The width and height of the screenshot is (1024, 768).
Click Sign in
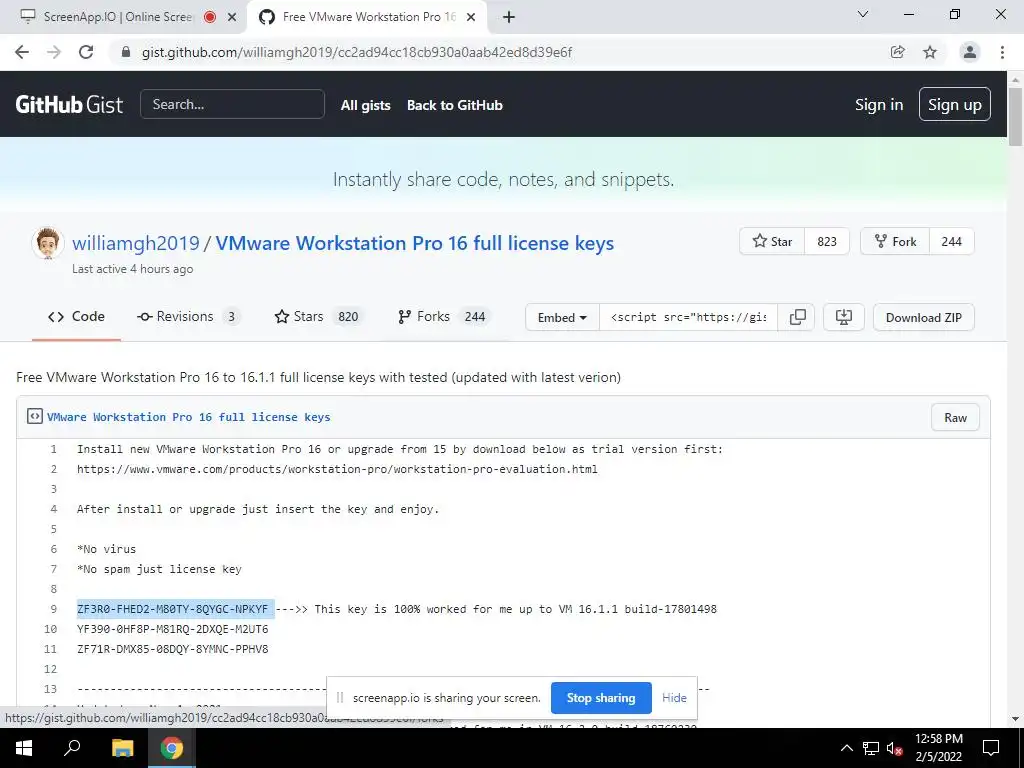(x=879, y=104)
